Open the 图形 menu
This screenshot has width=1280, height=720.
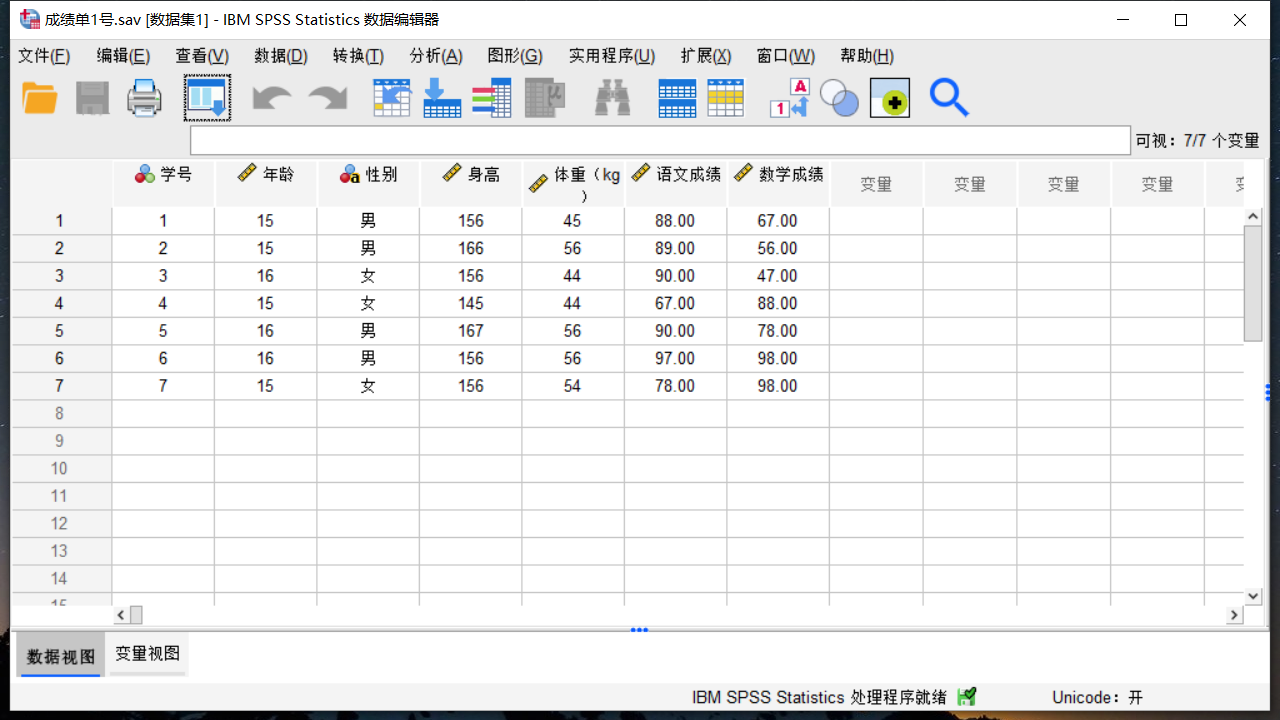click(x=514, y=56)
